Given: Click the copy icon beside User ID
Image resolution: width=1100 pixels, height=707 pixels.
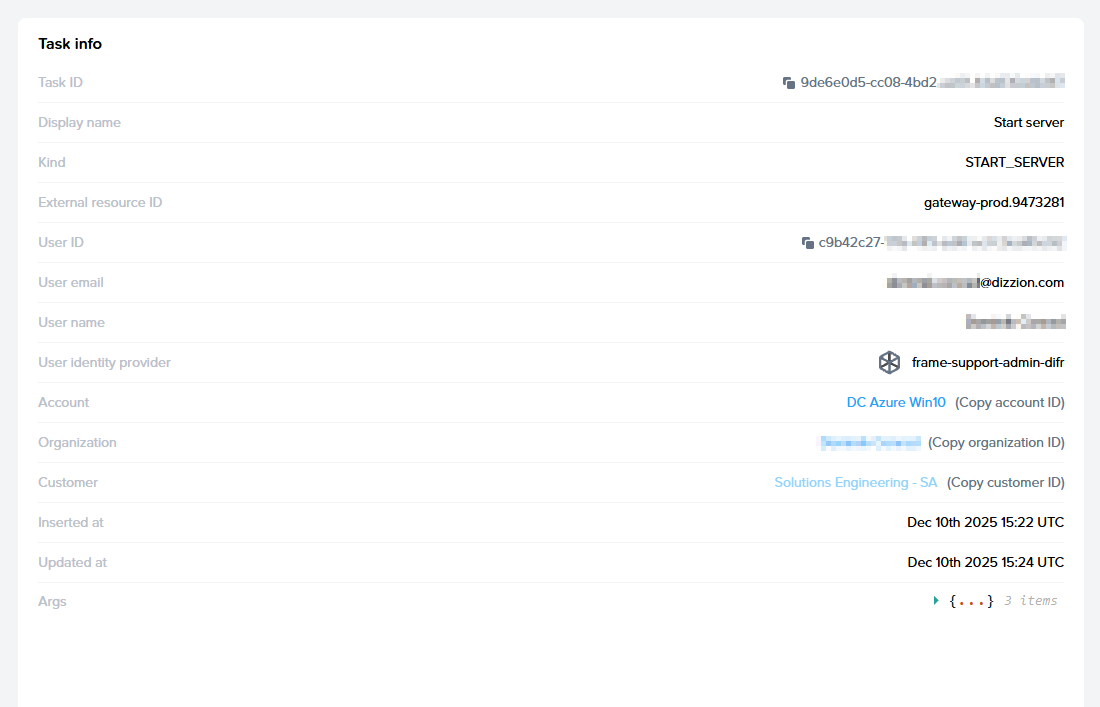Looking at the screenshot, I should [x=808, y=243].
